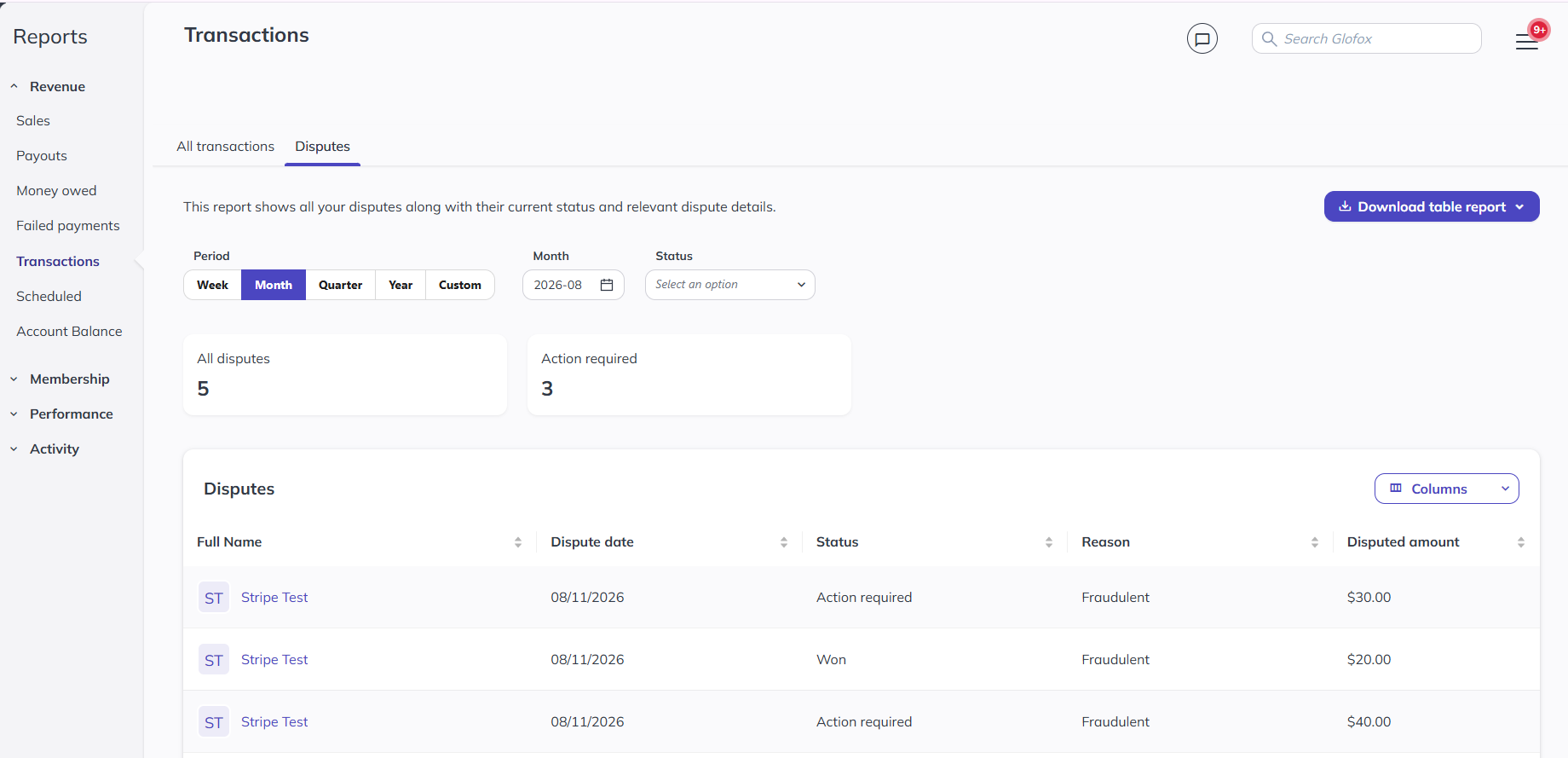Image resolution: width=1568 pixels, height=758 pixels.
Task: Open the Columns dropdown
Action: [1446, 489]
